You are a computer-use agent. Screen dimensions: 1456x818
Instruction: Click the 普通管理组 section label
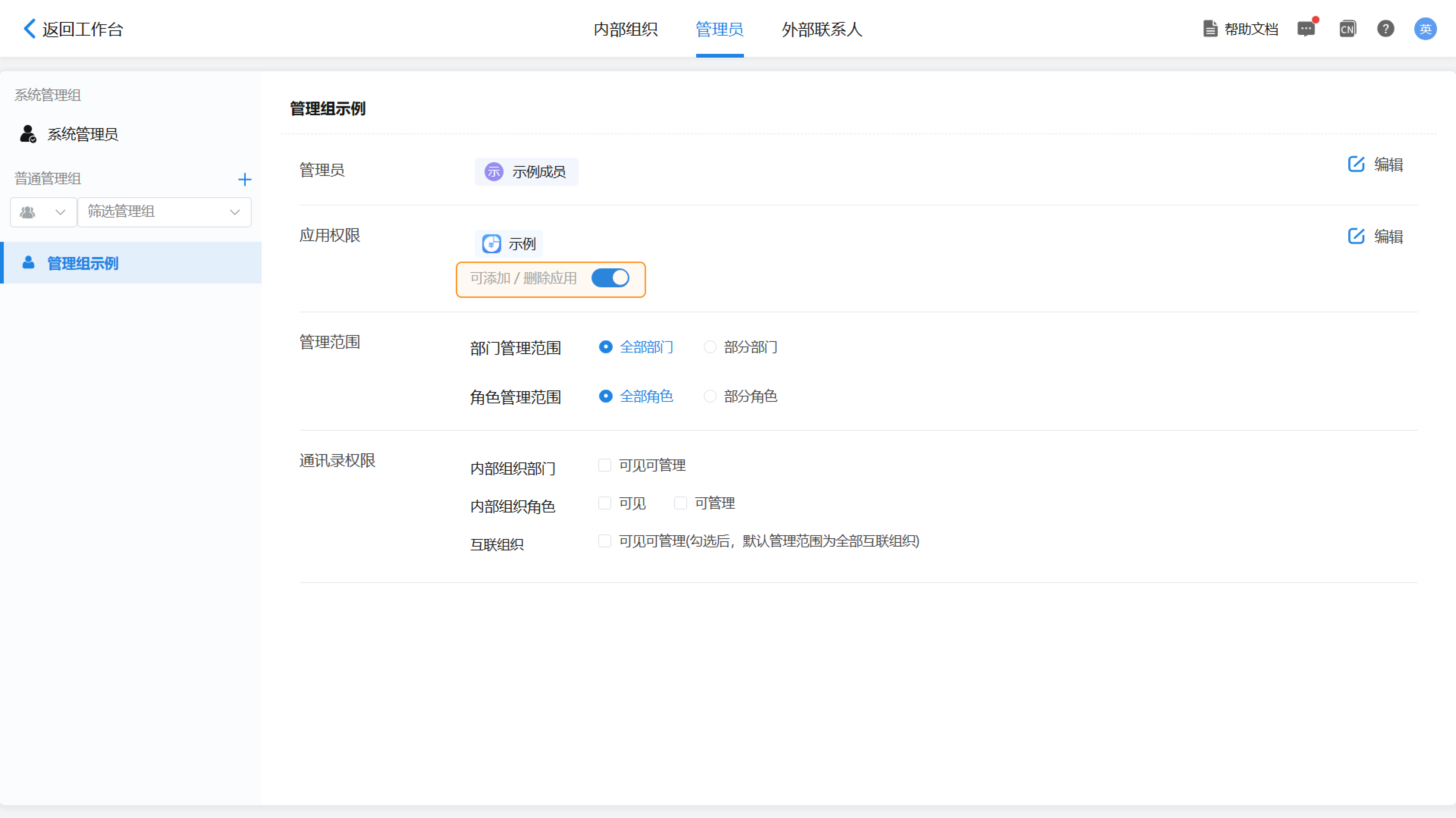(48, 179)
